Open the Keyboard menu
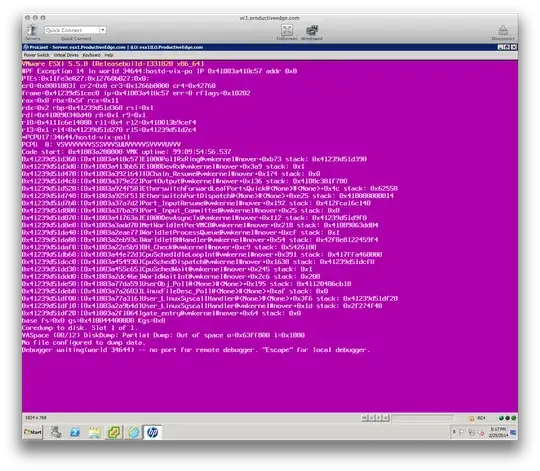 pyautogui.click(x=91, y=55)
